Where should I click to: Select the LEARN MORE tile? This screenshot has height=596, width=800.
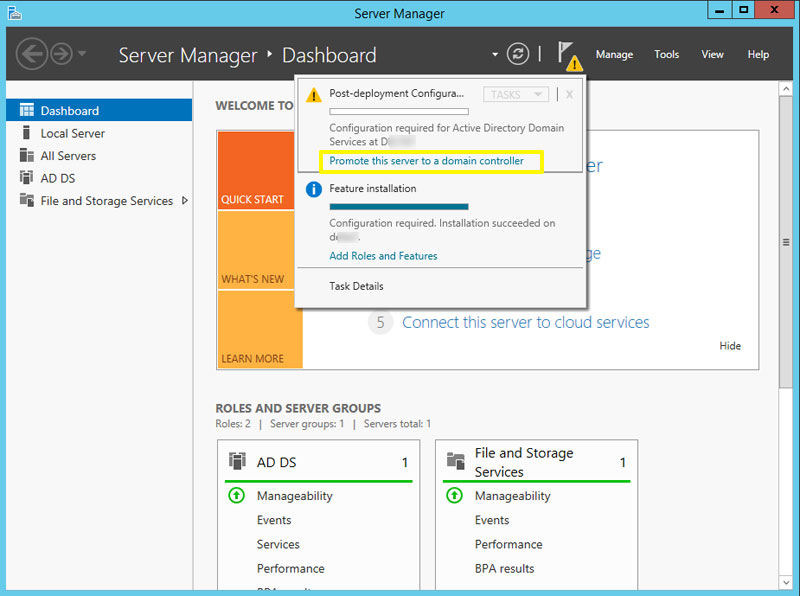(x=260, y=329)
